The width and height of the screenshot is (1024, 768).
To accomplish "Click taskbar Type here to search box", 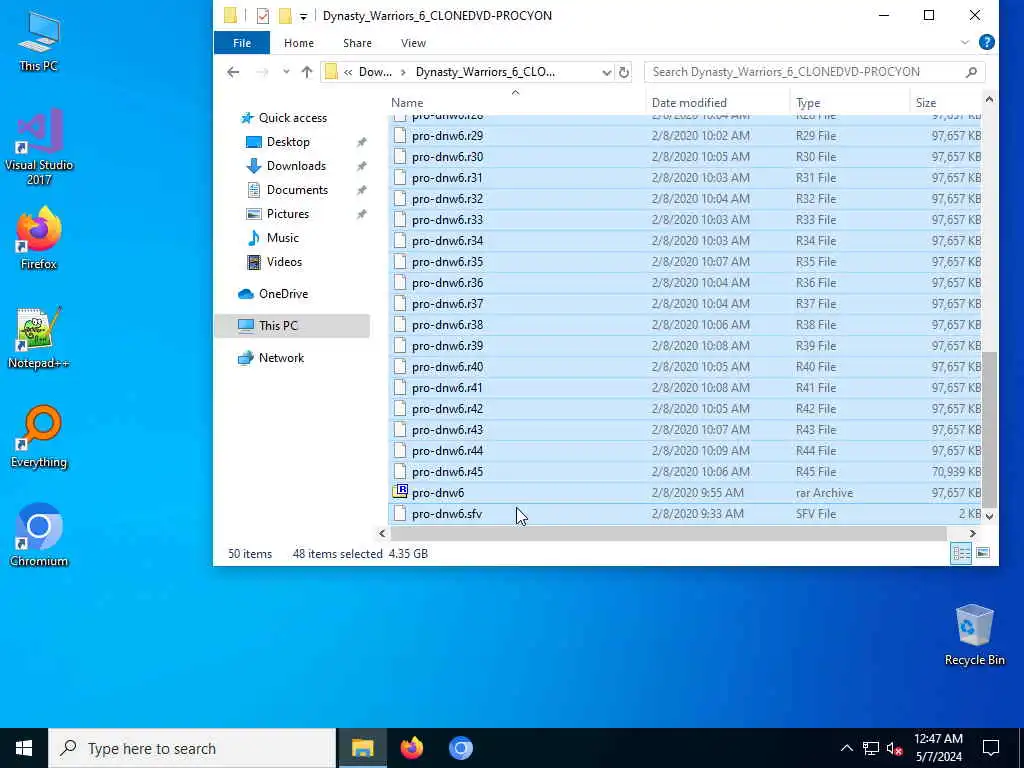I will pos(192,748).
